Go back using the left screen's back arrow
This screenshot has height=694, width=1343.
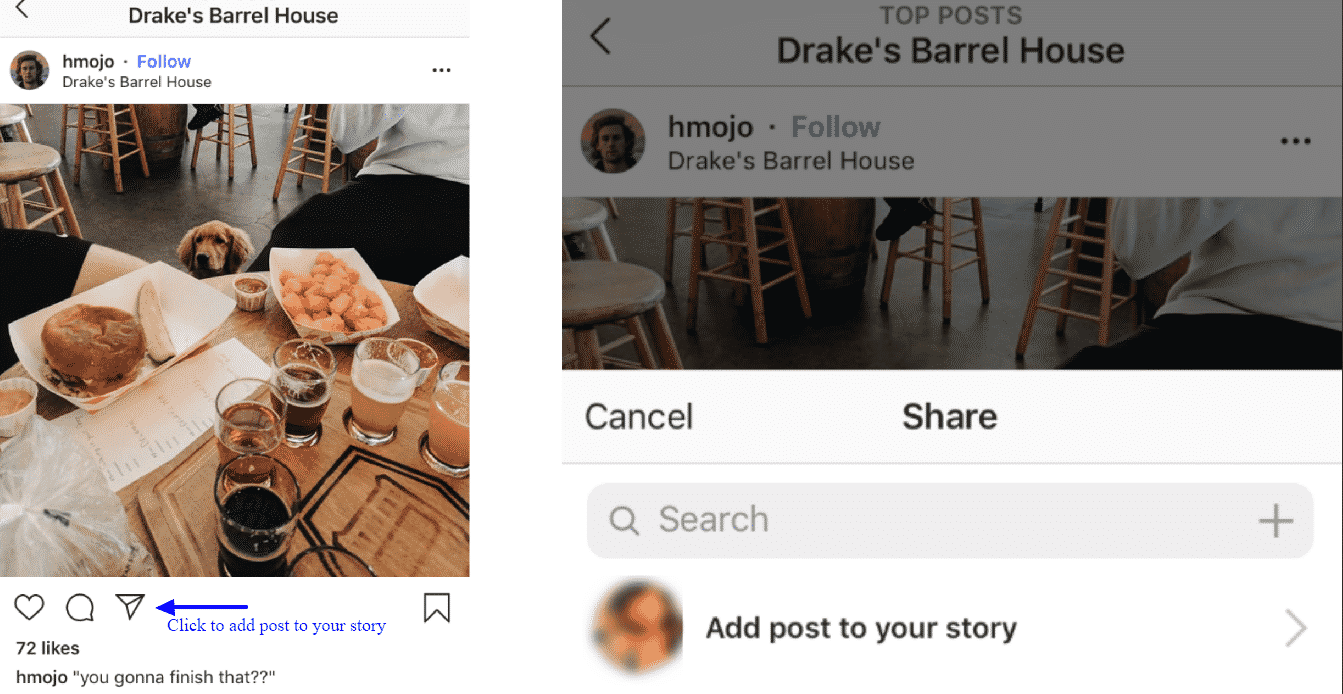pyautogui.click(x=22, y=9)
